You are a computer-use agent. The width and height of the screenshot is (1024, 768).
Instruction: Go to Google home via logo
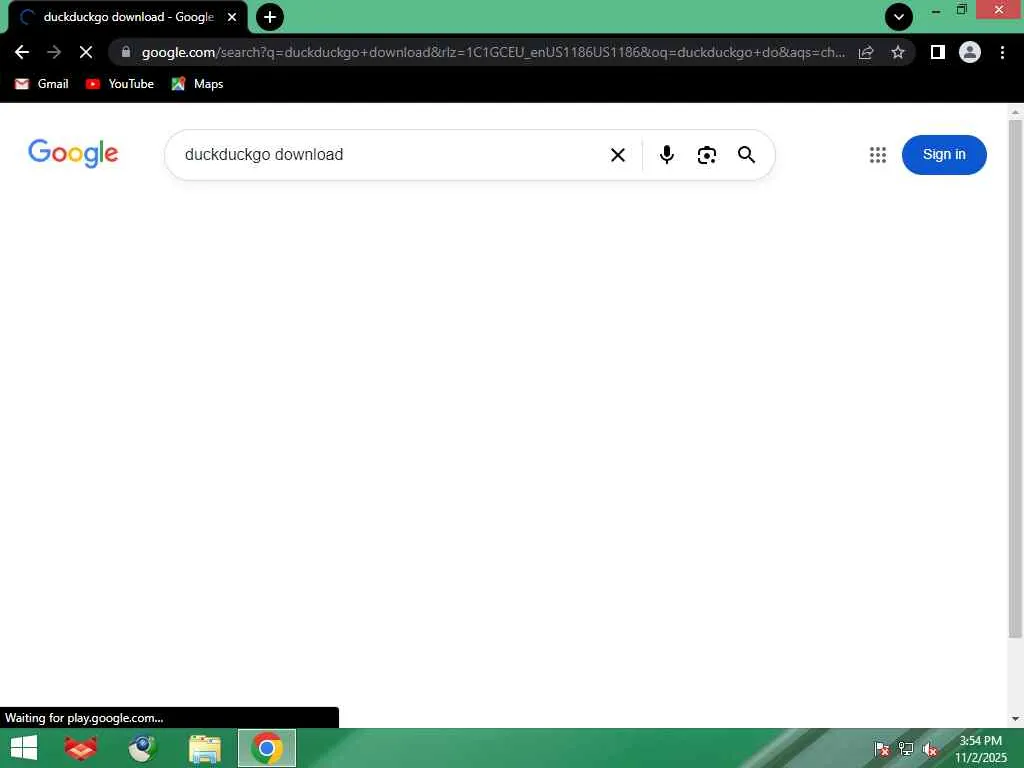point(73,153)
